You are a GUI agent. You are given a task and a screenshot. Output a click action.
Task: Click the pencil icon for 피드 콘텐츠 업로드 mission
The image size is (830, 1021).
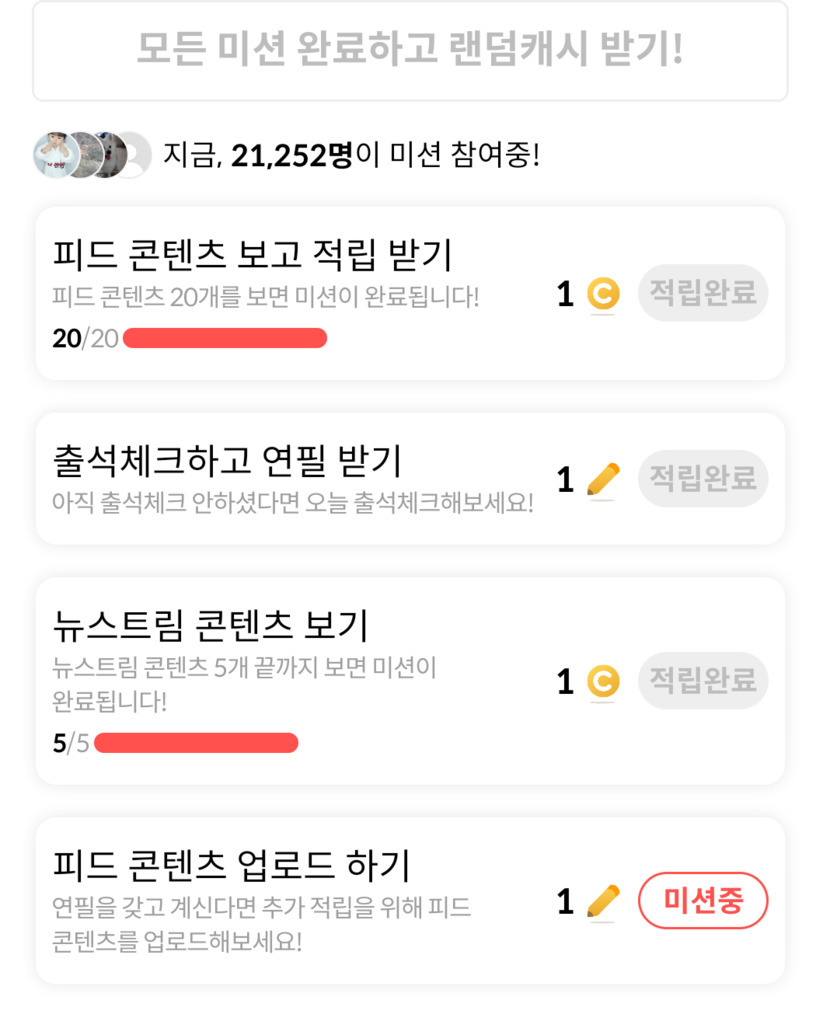pyautogui.click(x=602, y=901)
